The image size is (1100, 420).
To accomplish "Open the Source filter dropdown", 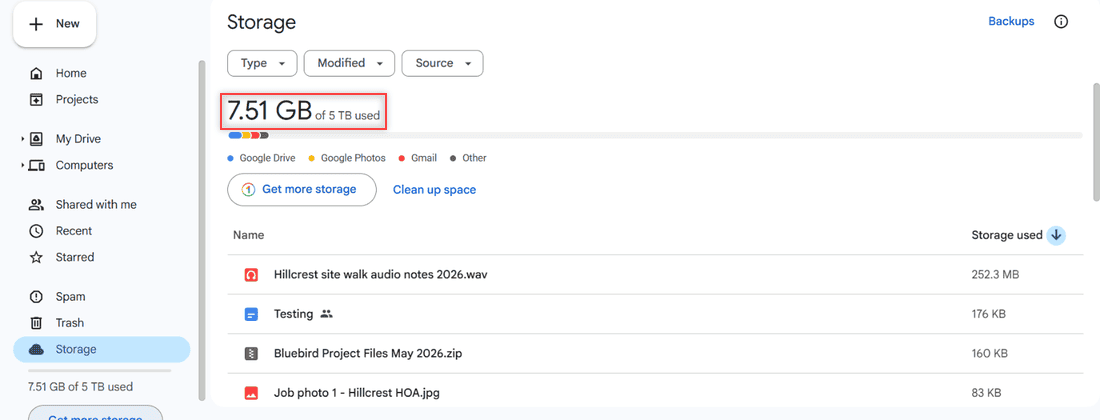I will 442,63.
